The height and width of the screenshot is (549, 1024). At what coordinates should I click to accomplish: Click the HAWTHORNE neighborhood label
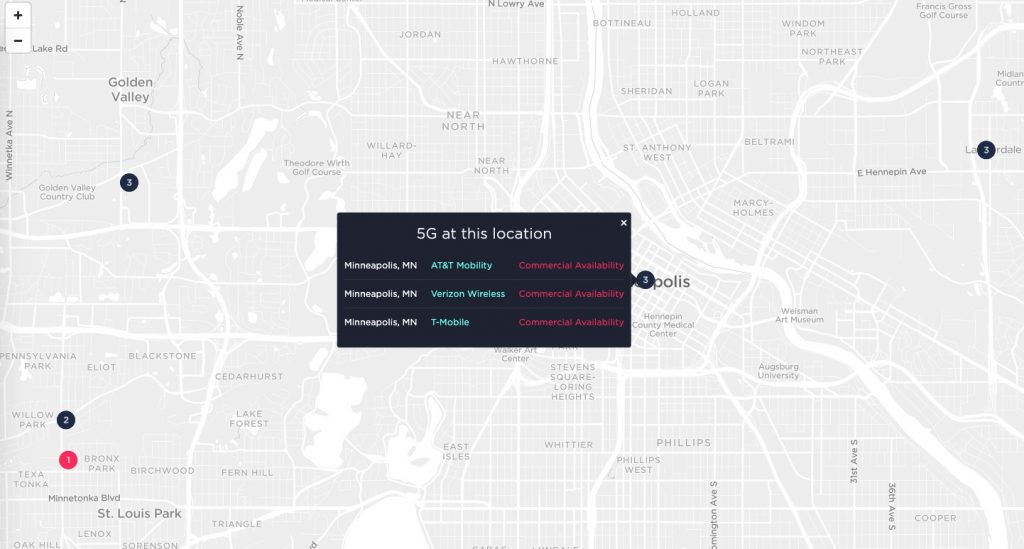pos(525,61)
